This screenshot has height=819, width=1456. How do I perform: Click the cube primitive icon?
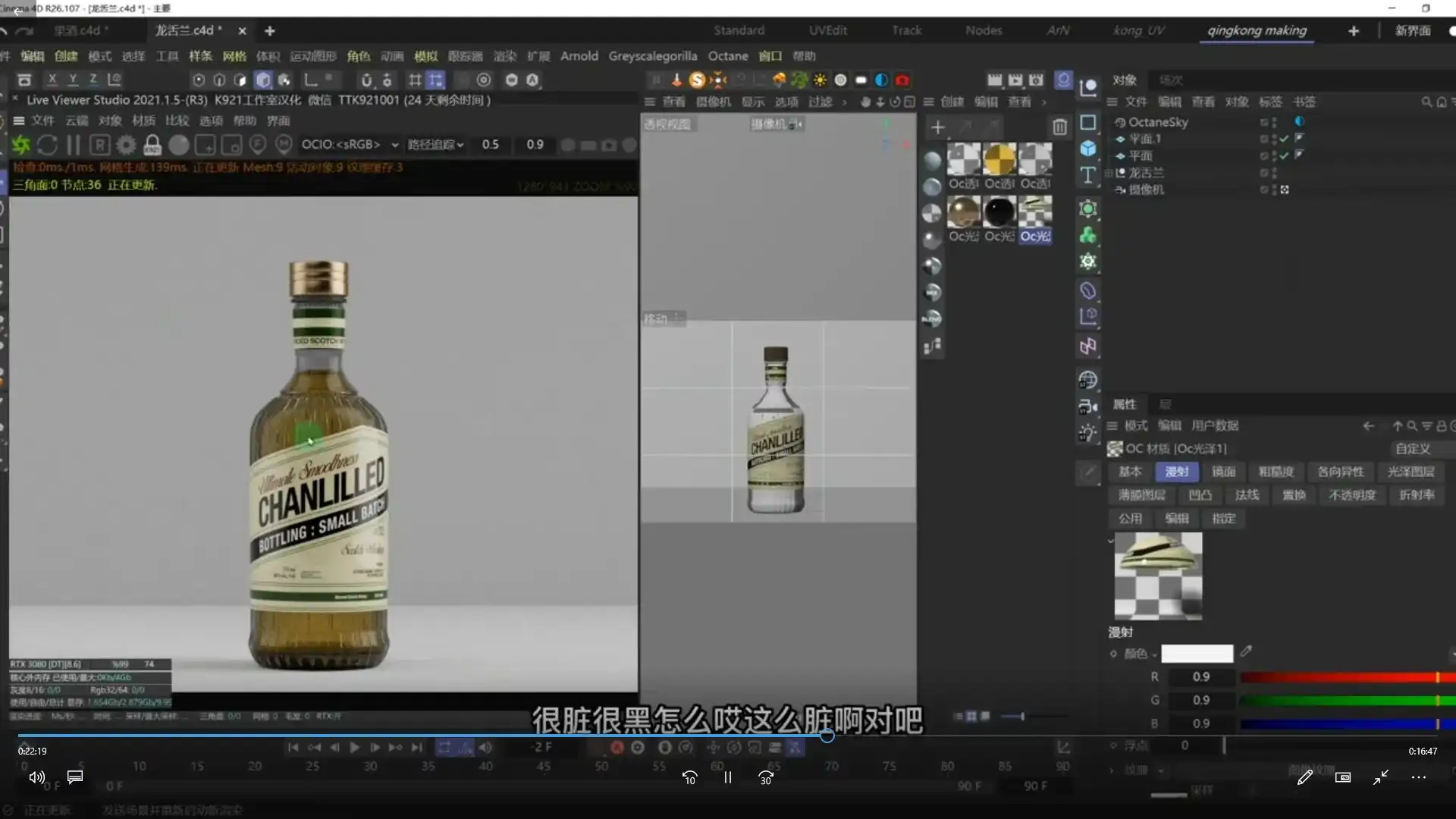coord(1088,149)
